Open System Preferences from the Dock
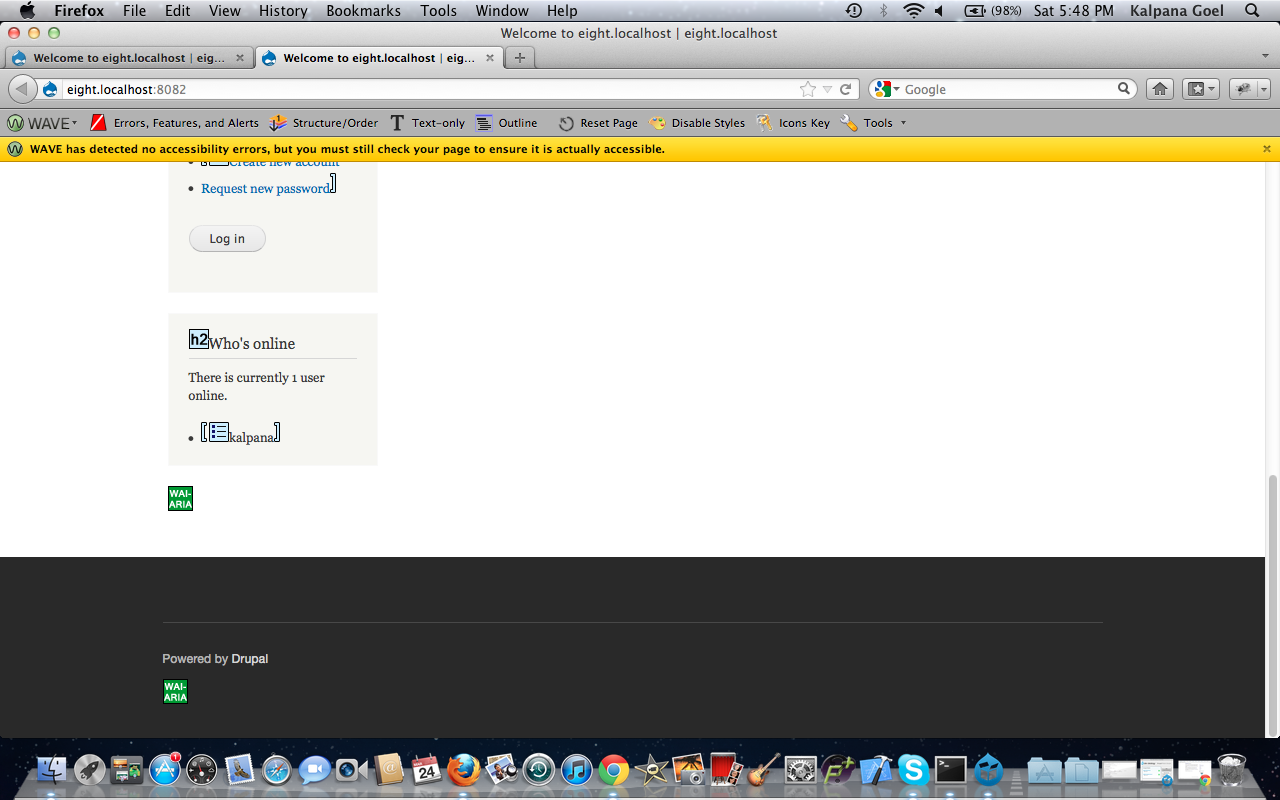The width and height of the screenshot is (1280, 800). coord(800,770)
